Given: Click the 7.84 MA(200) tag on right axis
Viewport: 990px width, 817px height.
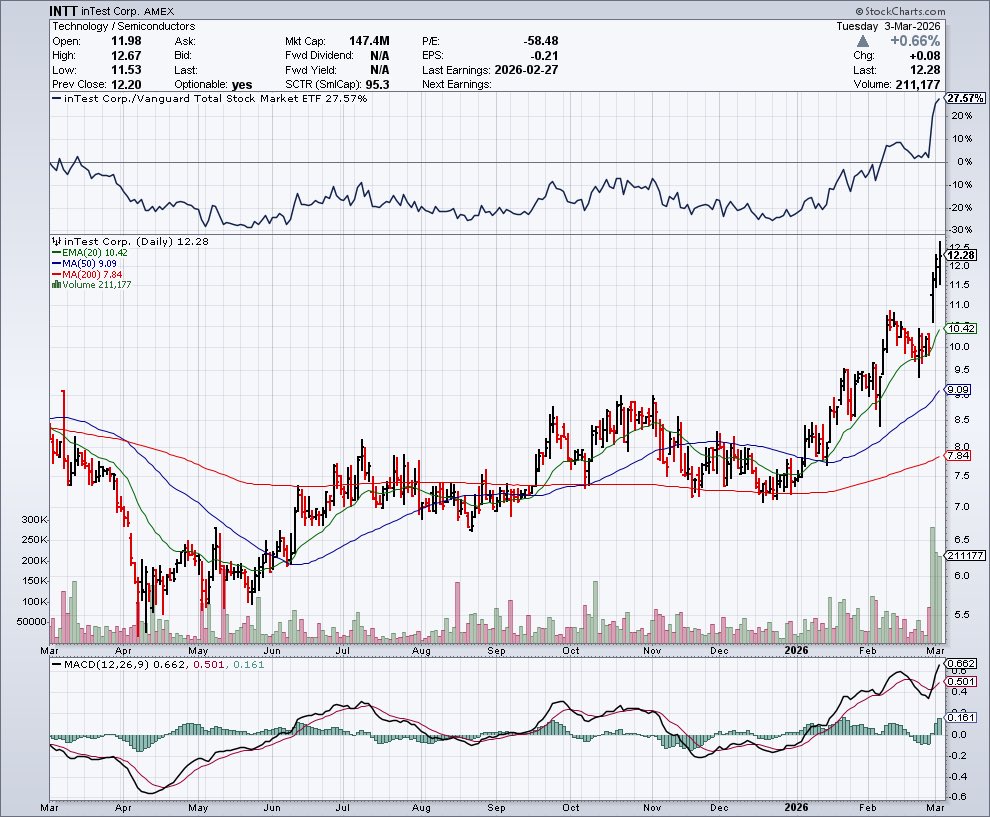Looking at the screenshot, I should click(958, 455).
